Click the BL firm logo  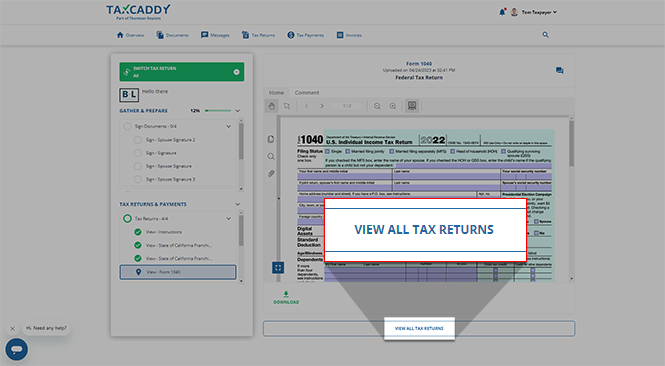click(x=129, y=95)
